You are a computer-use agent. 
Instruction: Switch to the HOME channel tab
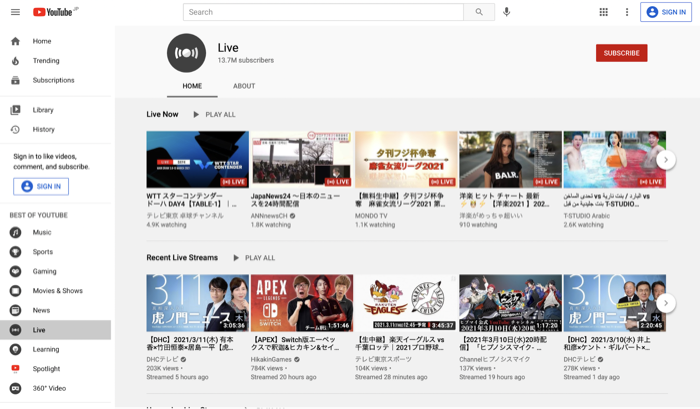(192, 86)
